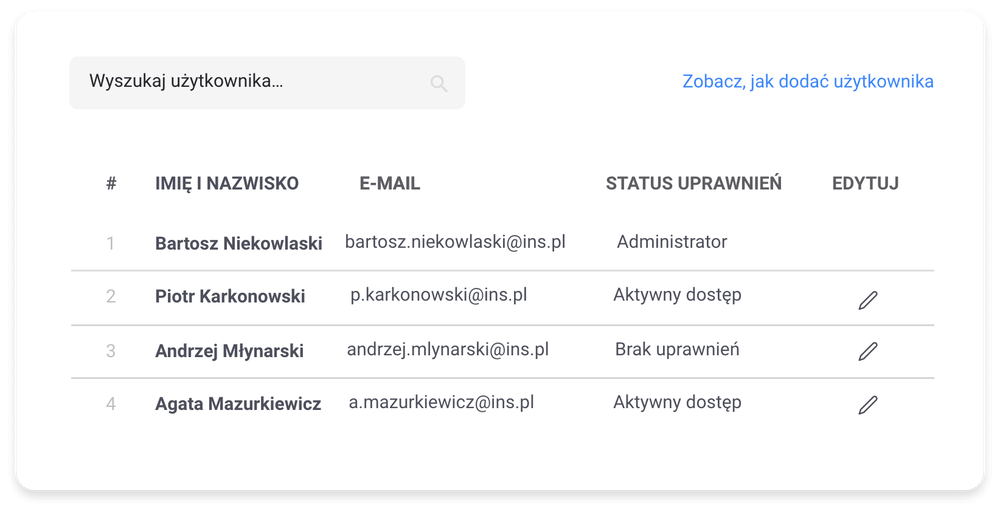Edit Andrzej Młynarski with pencil icon
Image resolution: width=1000 pixels, height=512 pixels.
[868, 351]
